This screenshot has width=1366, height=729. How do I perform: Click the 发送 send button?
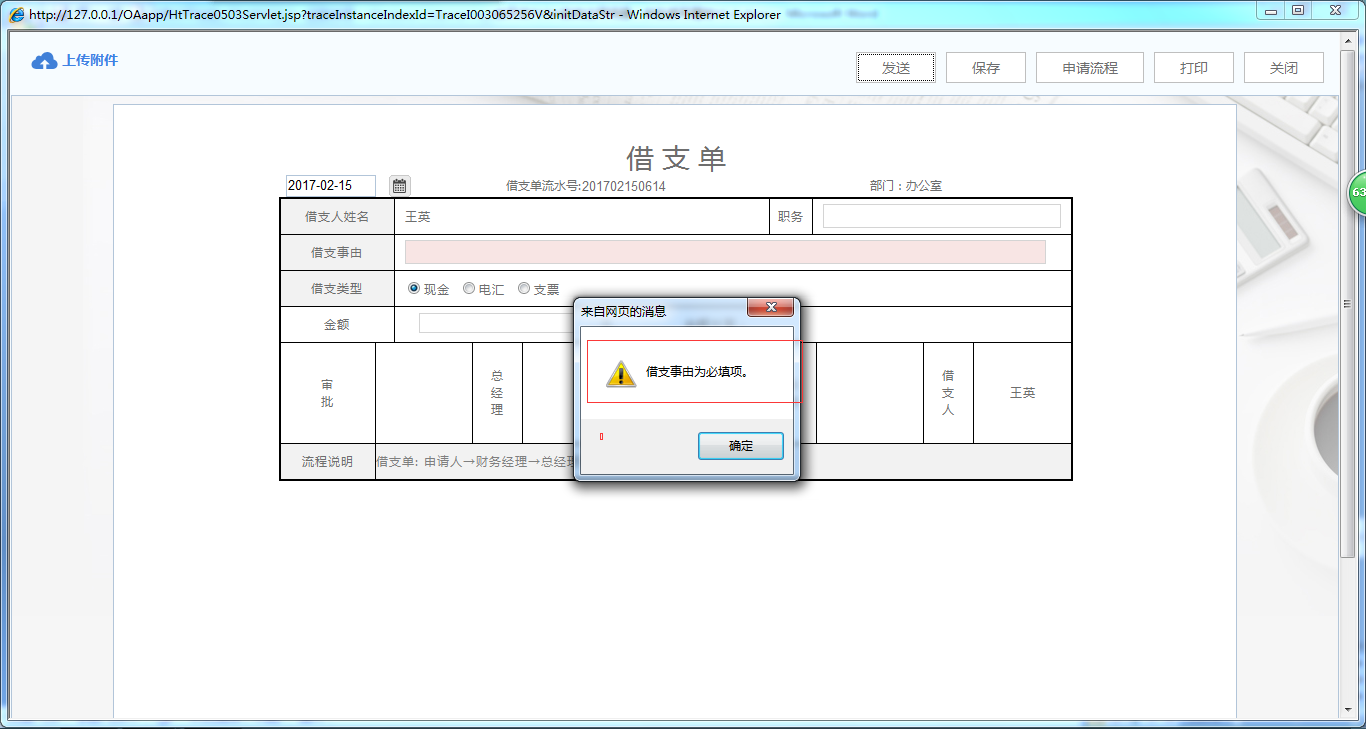pyautogui.click(x=895, y=67)
